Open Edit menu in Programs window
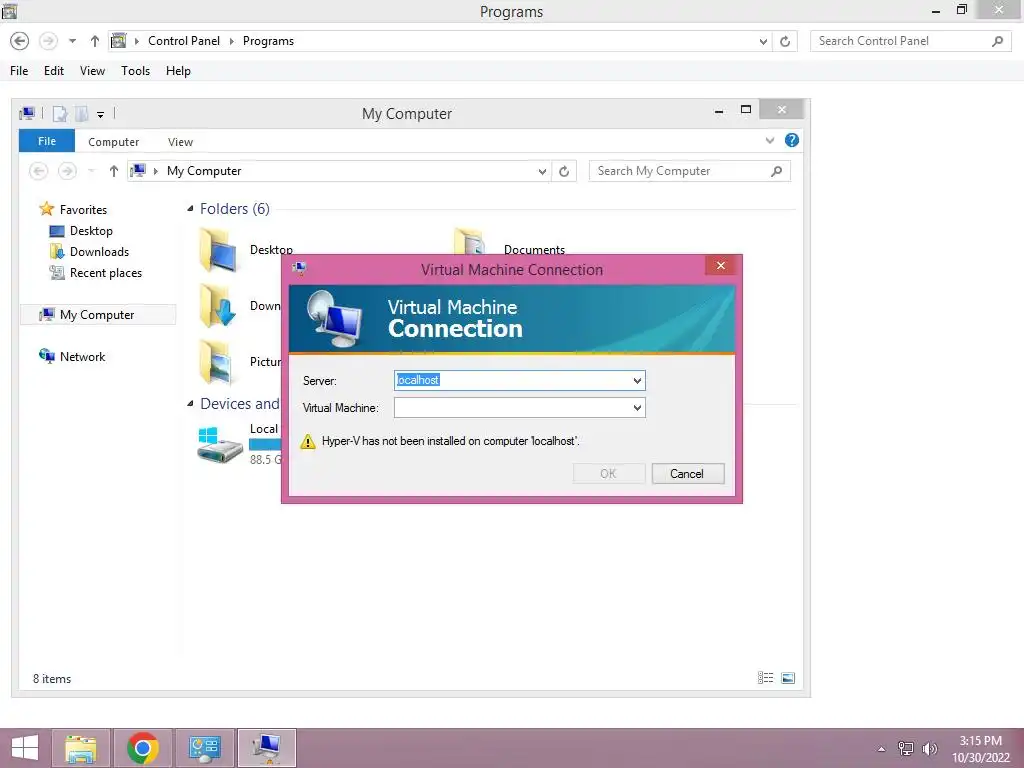 coord(54,71)
